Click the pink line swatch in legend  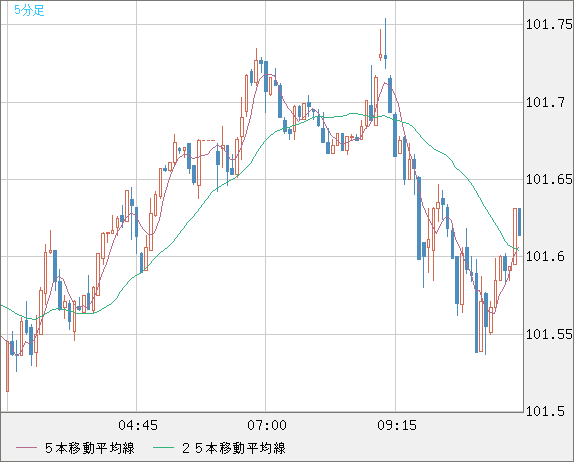pyautogui.click(x=26, y=448)
